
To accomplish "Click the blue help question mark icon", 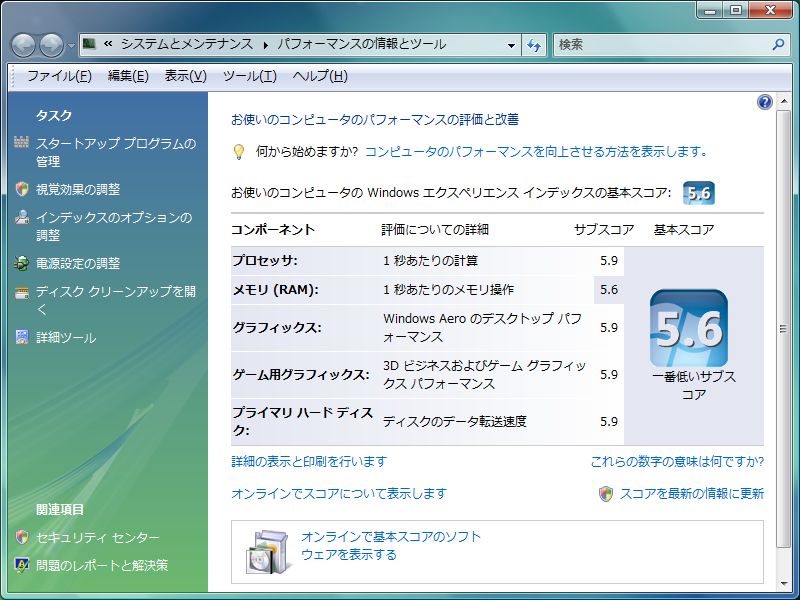I will tap(764, 102).
